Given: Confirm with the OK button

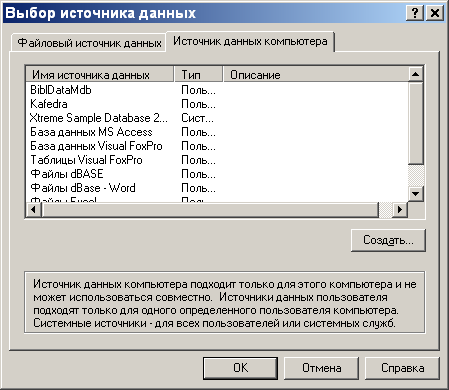Looking at the screenshot, I should 240,368.
